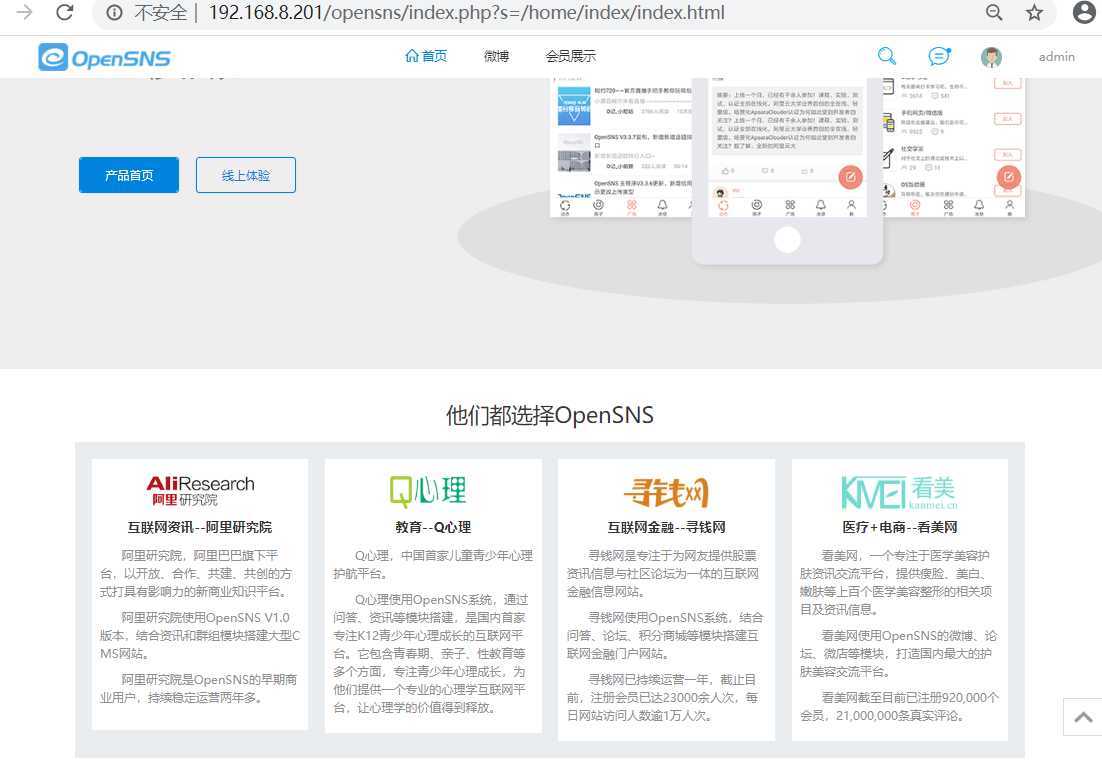Screen dimensions: 1102x765
Task: Click the 教育--Q心理 title
Action: pos(433,527)
